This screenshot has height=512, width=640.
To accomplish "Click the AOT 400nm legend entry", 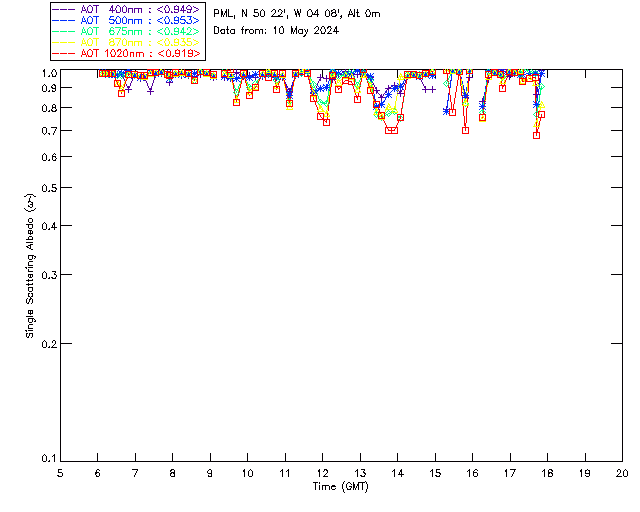I will click(x=127, y=9).
